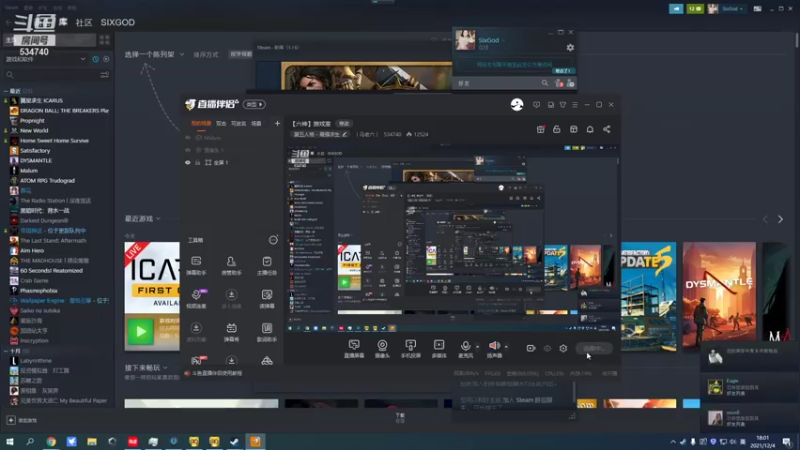Screen dimensions: 800x450
Task: Add new scene with plus icon
Action: pos(277,123)
